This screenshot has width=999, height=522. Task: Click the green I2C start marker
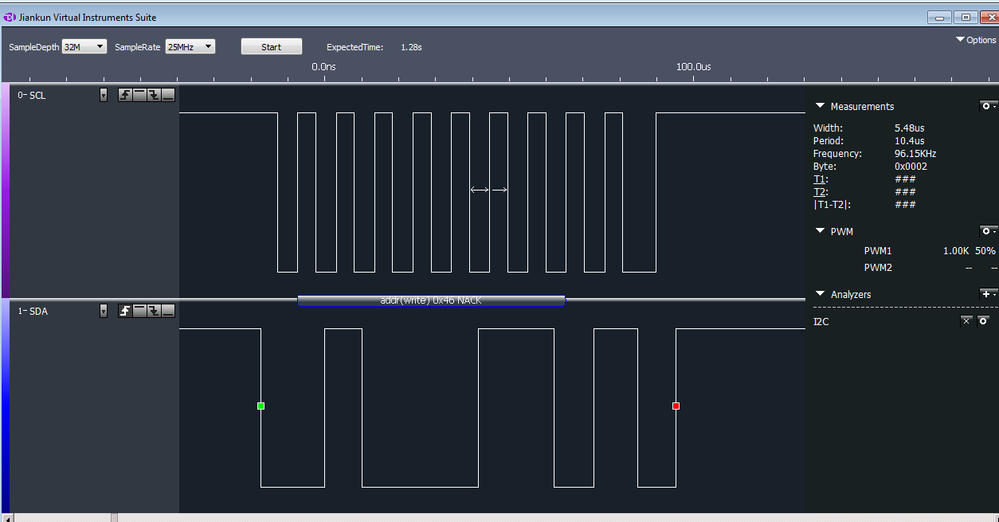coord(261,406)
